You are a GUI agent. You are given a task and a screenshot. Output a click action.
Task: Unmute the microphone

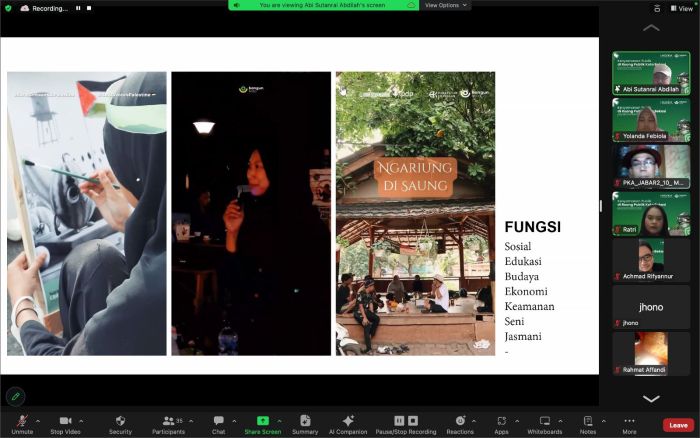click(x=21, y=422)
